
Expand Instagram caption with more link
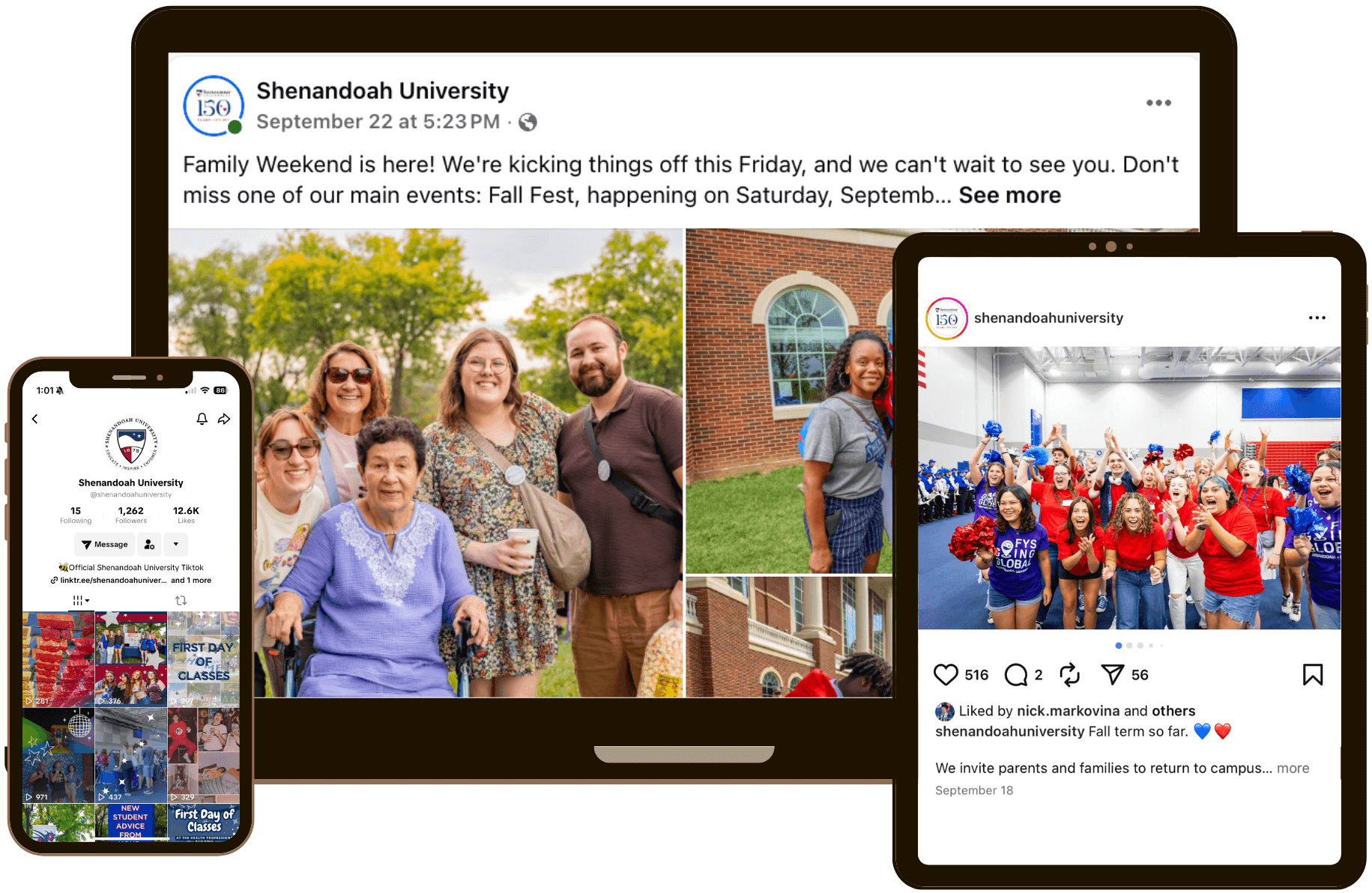click(1293, 768)
